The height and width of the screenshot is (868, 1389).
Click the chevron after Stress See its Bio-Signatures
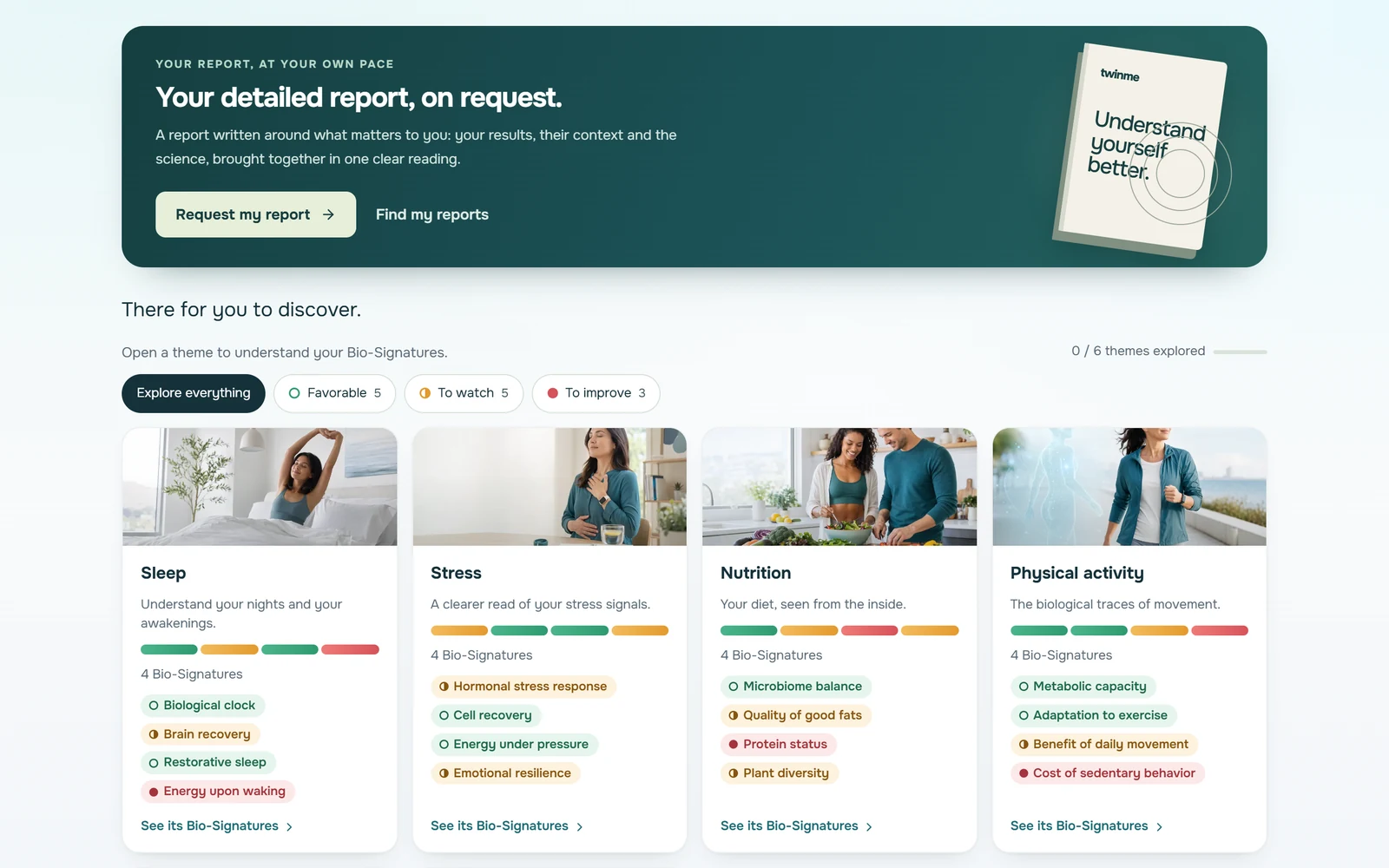(579, 827)
